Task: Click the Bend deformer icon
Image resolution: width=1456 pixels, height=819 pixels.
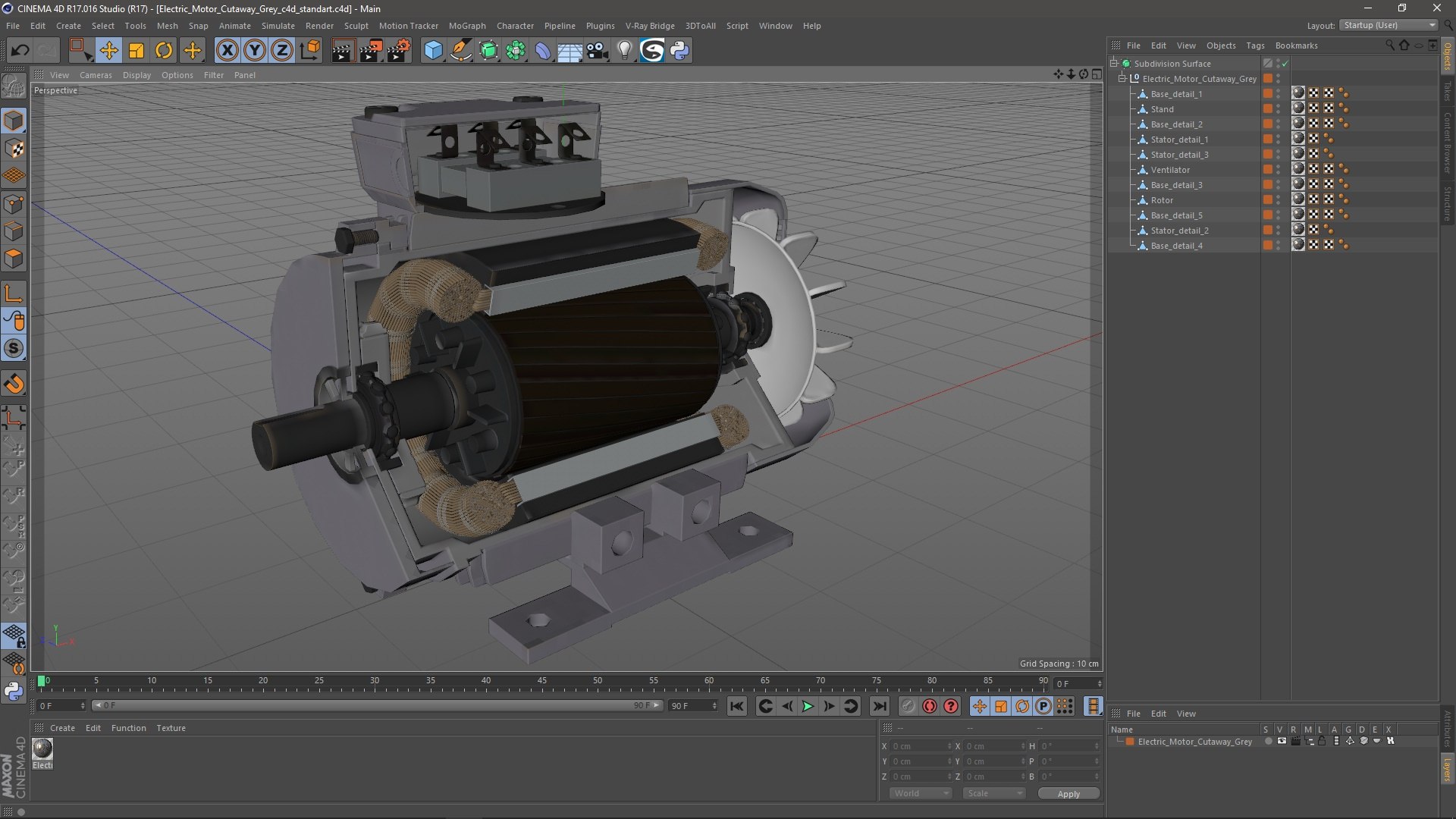Action: coord(543,51)
